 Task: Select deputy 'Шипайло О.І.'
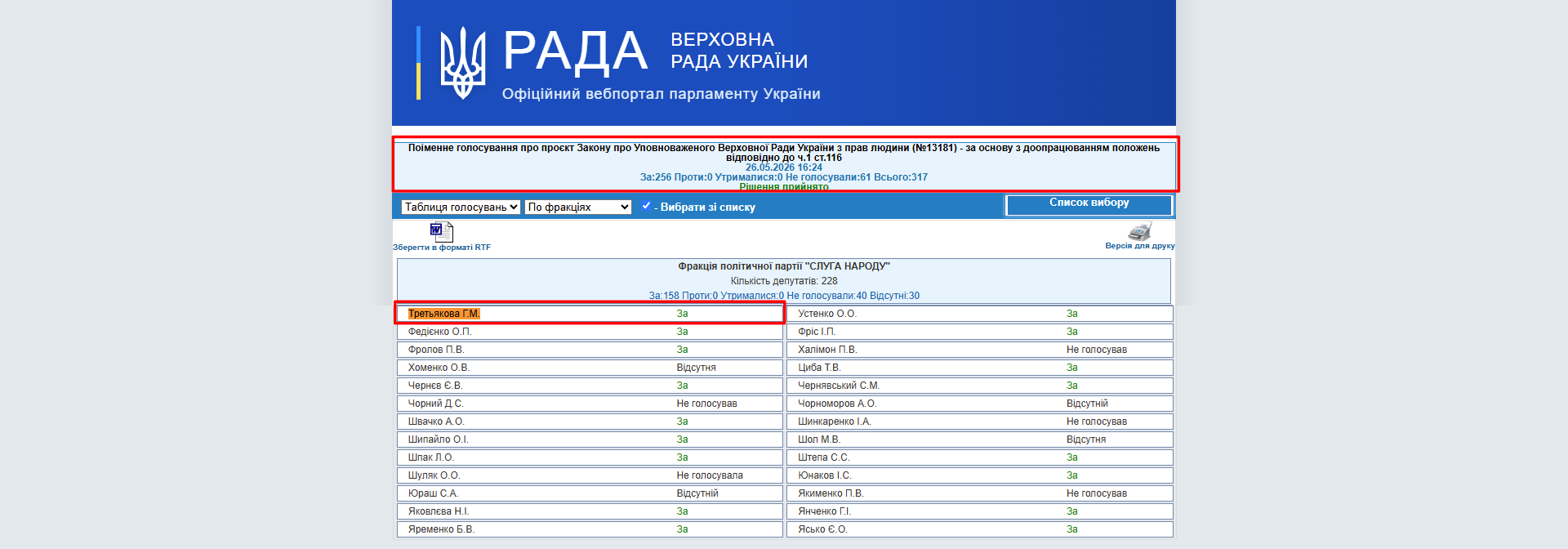click(439, 440)
